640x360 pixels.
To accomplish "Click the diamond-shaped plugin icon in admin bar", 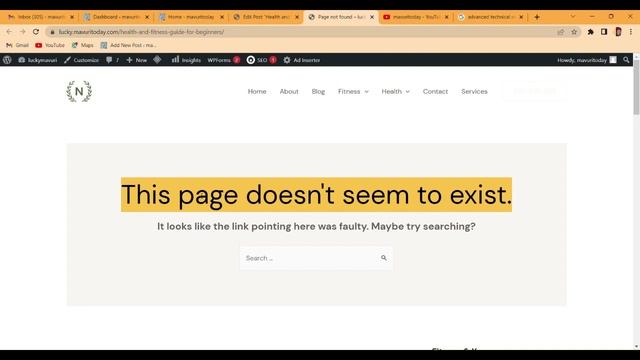I will [157, 60].
